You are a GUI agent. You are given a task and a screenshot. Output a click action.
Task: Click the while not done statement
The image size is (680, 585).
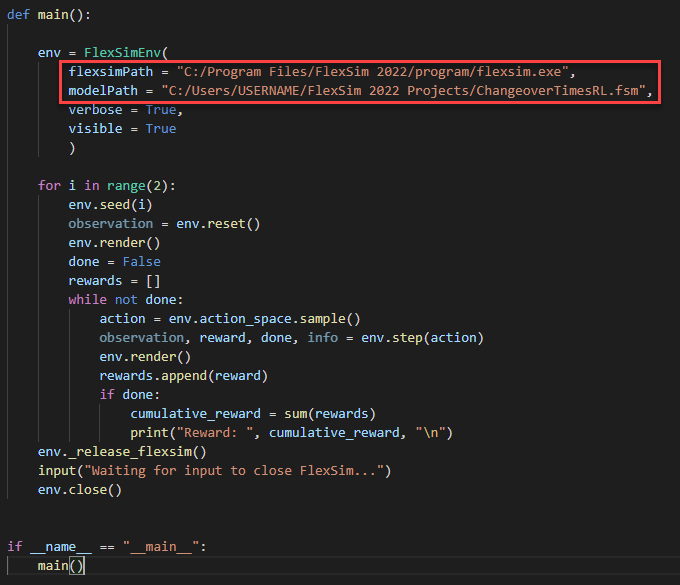(x=121, y=300)
